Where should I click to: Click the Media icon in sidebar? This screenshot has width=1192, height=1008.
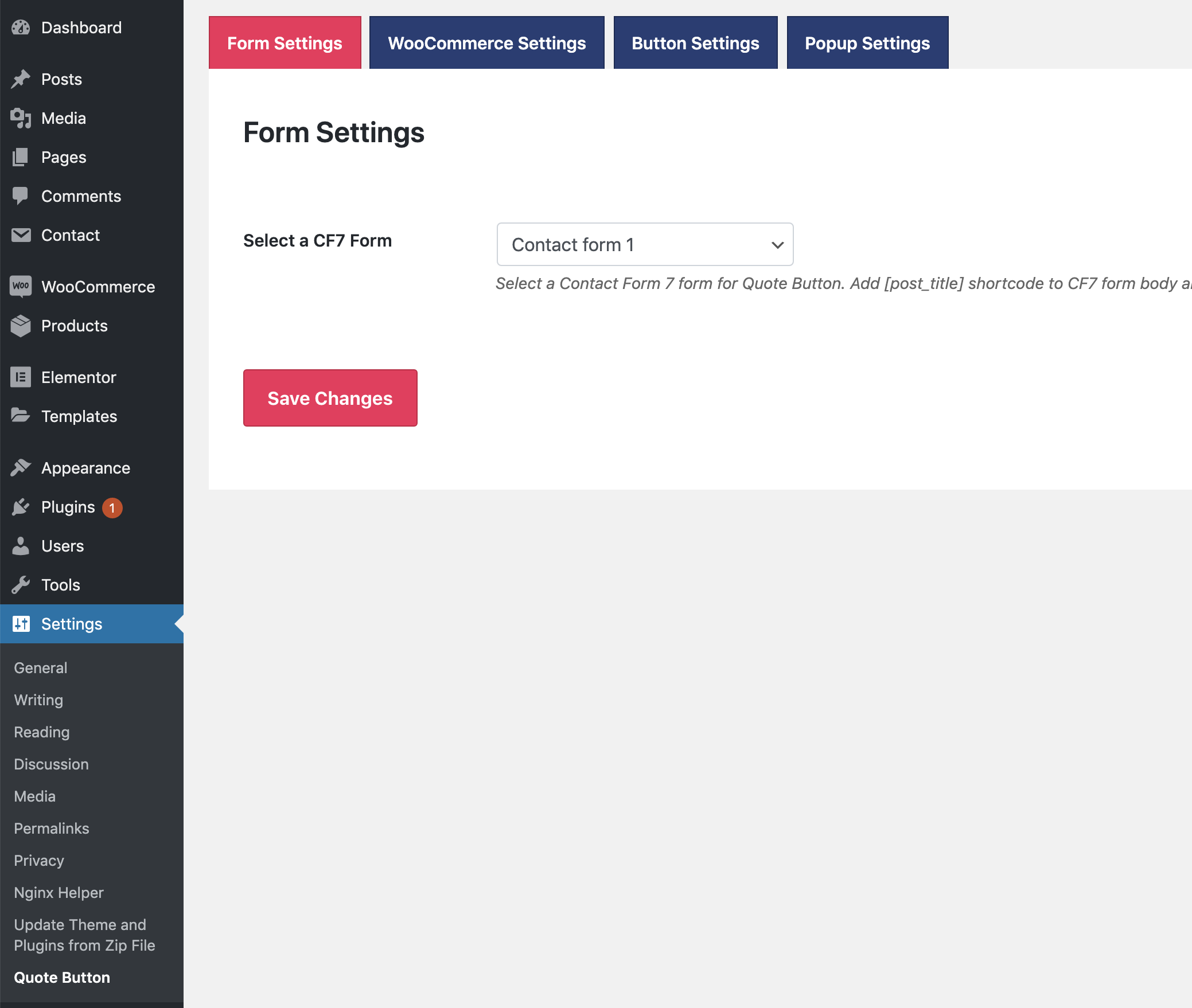[x=21, y=117]
